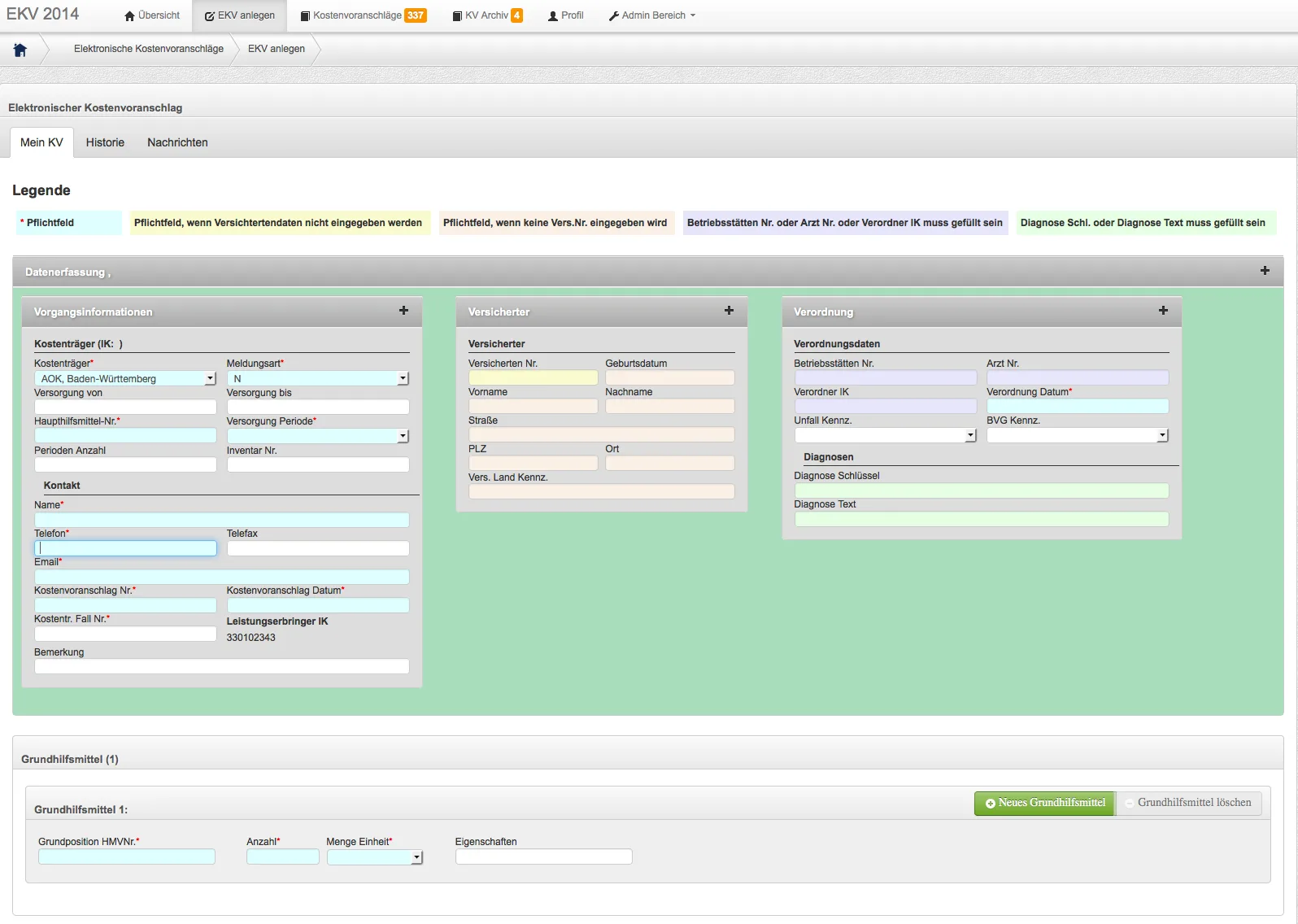The image size is (1298, 924).
Task: Click the blue Pflichtfeld legend box
Action: point(69,223)
